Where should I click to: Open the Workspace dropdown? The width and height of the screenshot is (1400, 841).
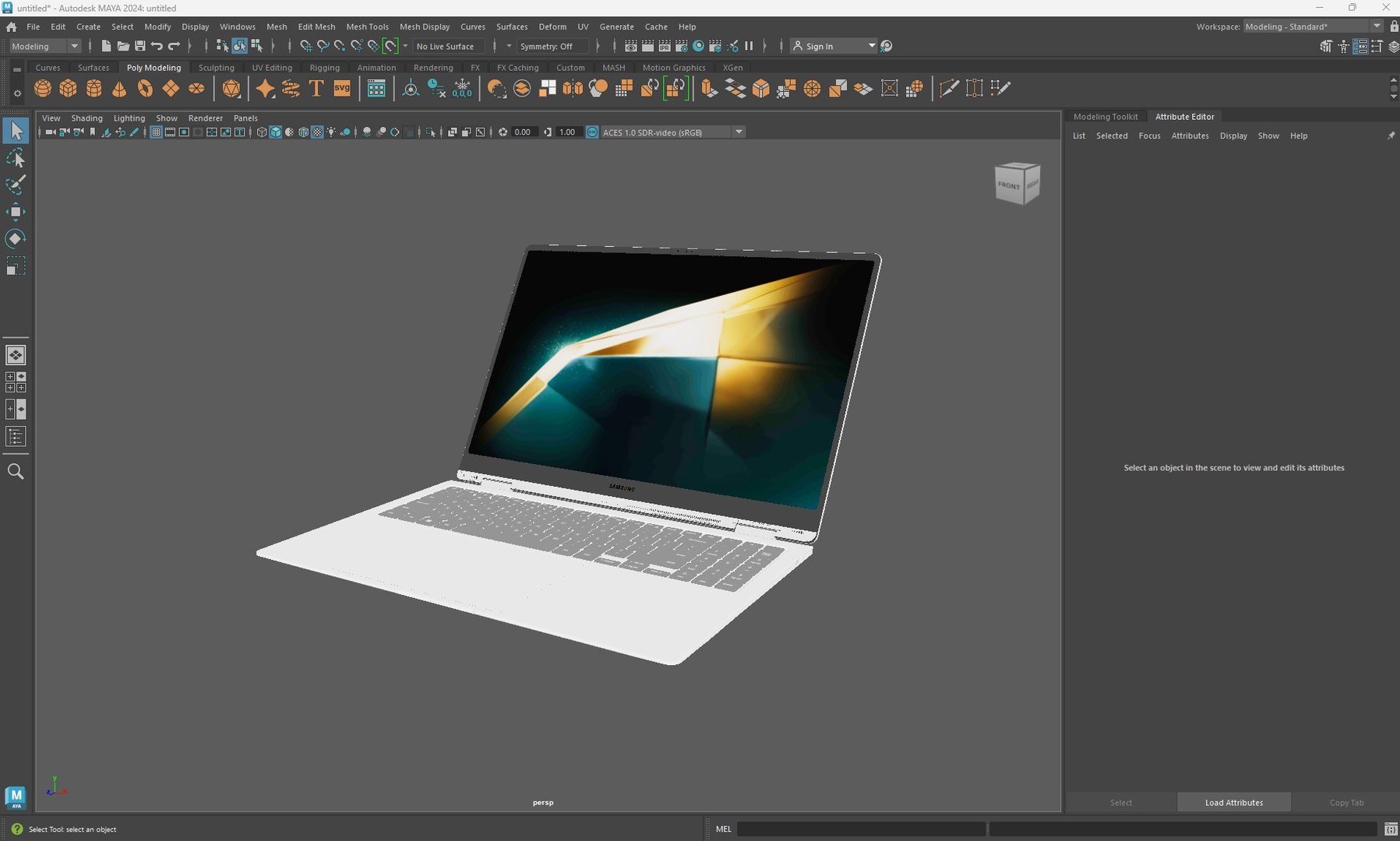click(1312, 26)
